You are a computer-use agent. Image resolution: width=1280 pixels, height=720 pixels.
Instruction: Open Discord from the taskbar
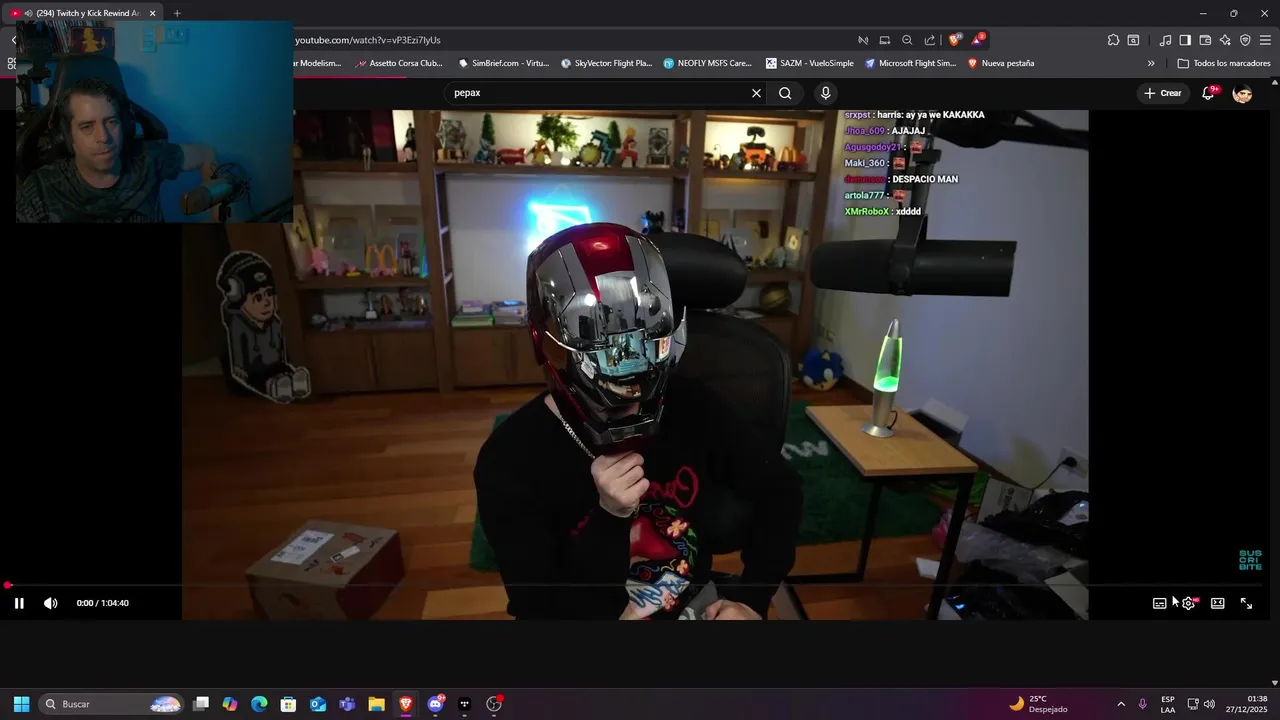(x=436, y=704)
